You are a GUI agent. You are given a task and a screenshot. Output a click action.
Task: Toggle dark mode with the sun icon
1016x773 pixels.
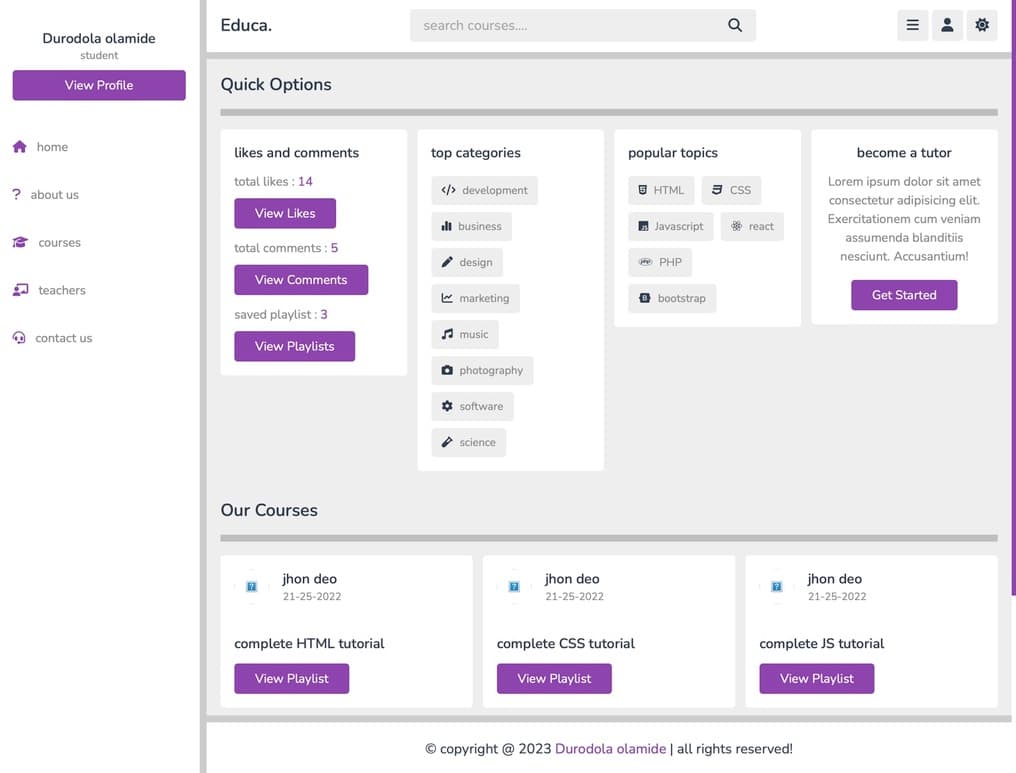click(982, 26)
